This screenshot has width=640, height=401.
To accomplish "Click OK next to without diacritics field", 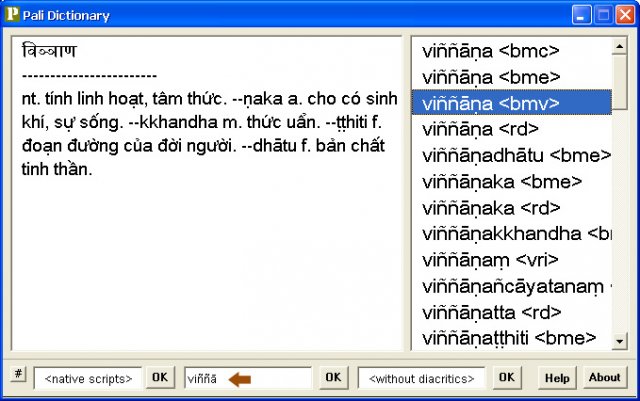I will pos(507,377).
